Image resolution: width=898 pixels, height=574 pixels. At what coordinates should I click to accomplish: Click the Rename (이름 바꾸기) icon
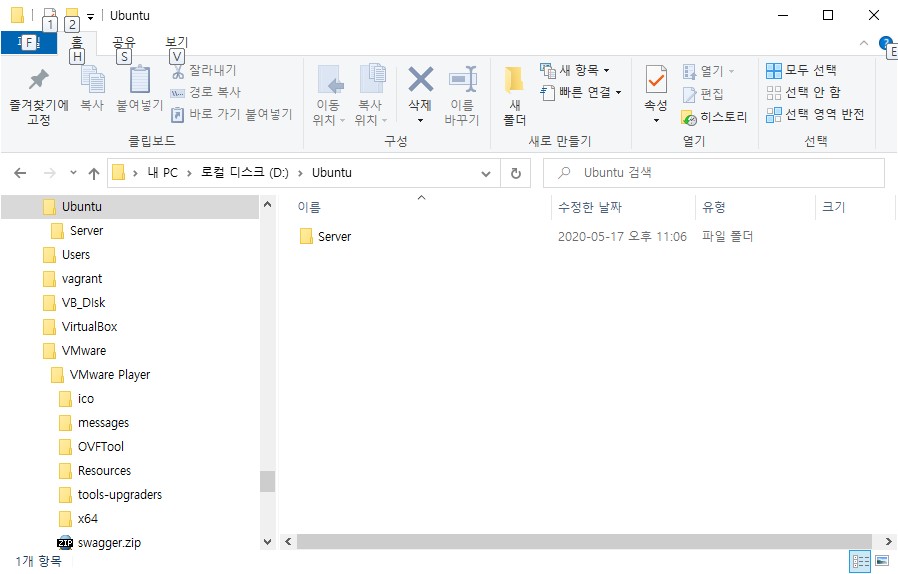point(462,79)
